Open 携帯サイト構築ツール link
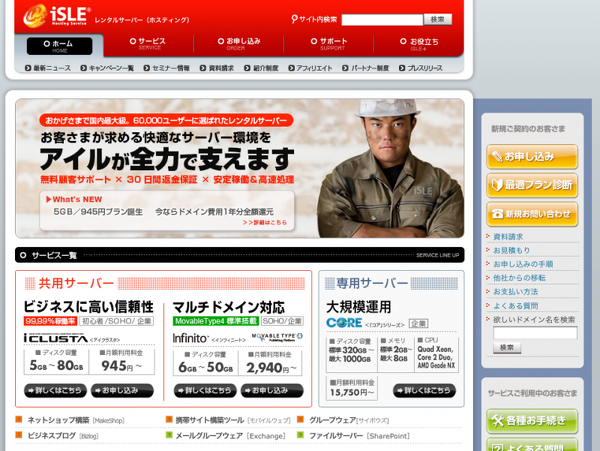This screenshot has width=600, height=451. click(x=233, y=420)
